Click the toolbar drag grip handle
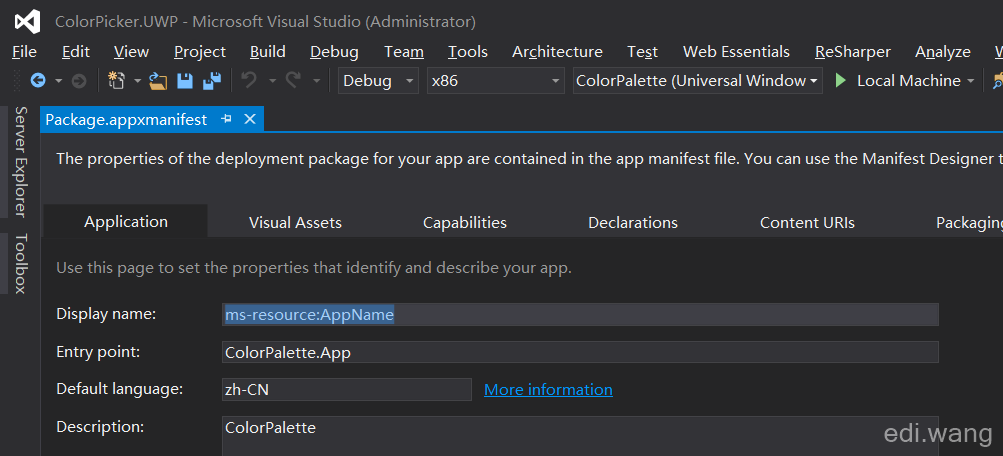The height and width of the screenshot is (456, 1003). (x=17, y=81)
